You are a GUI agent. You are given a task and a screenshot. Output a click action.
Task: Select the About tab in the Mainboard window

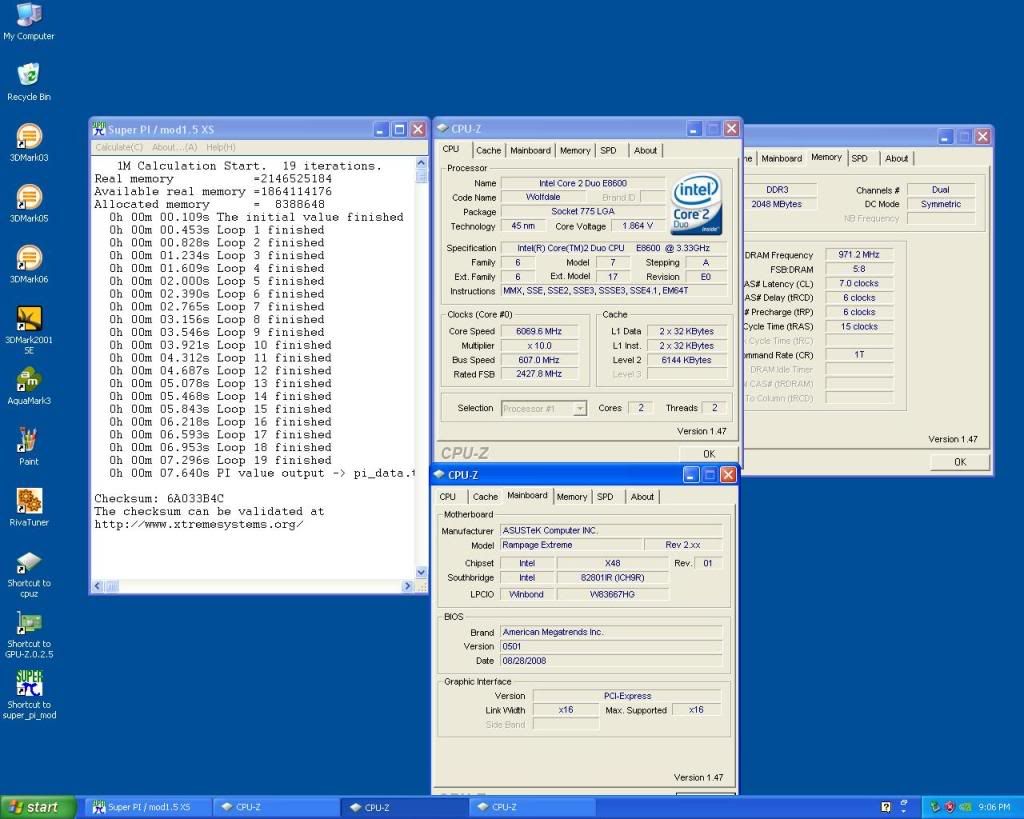pos(642,496)
